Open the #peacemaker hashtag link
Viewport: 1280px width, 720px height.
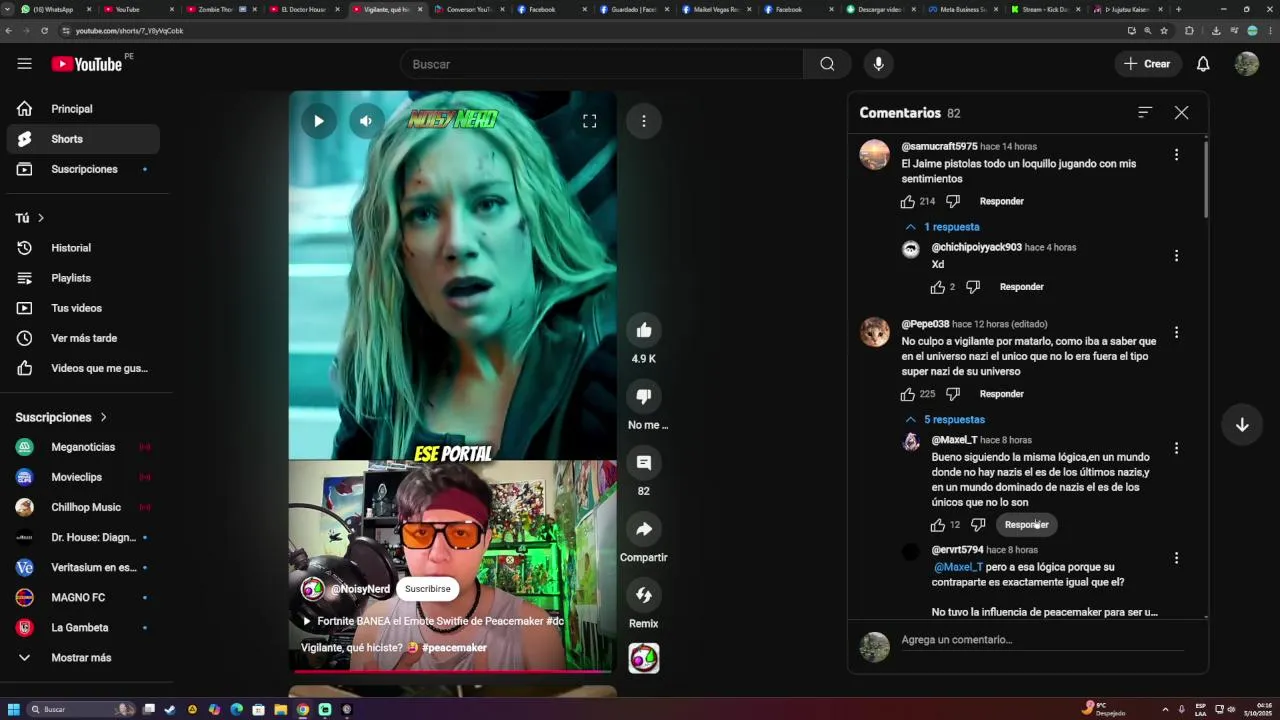pyautogui.click(x=454, y=648)
